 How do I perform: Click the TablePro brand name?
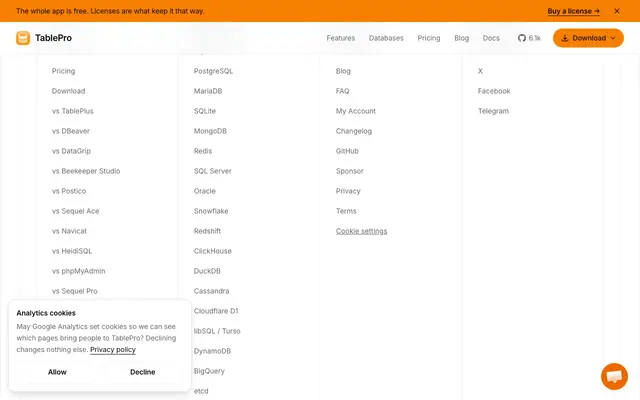53,38
